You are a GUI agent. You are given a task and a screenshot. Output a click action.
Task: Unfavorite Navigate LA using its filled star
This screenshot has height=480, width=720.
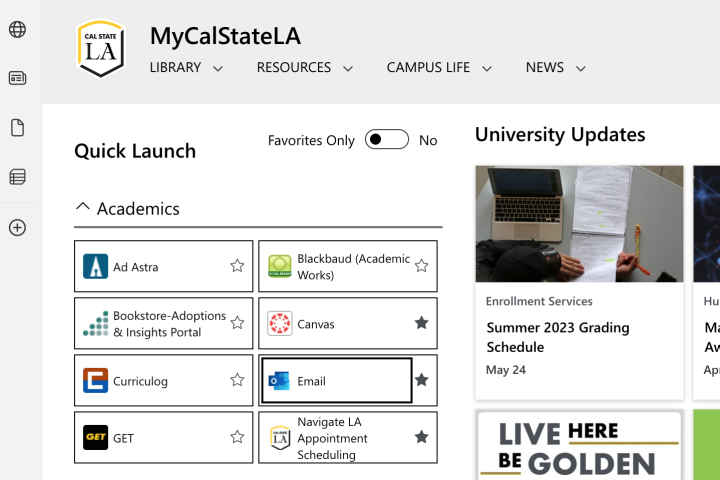pyautogui.click(x=421, y=436)
